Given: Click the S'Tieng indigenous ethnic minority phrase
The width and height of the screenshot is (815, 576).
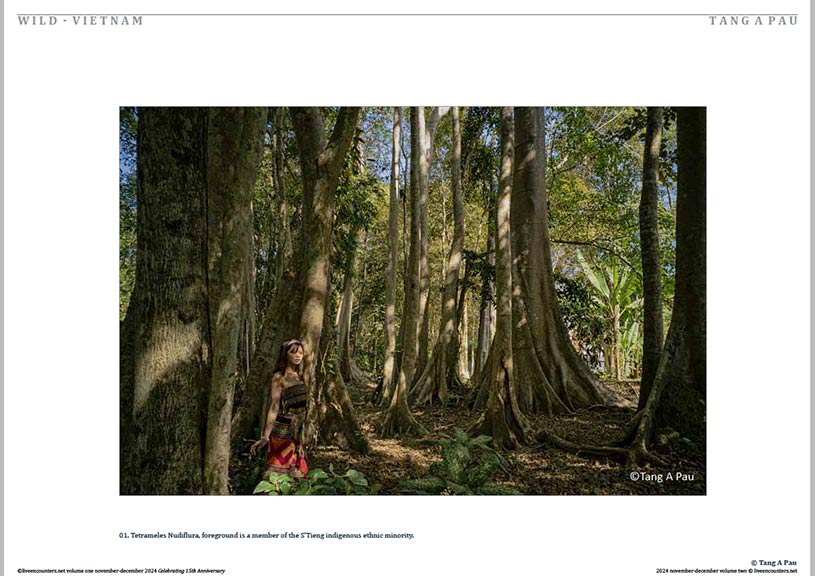Looking at the screenshot, I should pyautogui.click(x=358, y=535).
